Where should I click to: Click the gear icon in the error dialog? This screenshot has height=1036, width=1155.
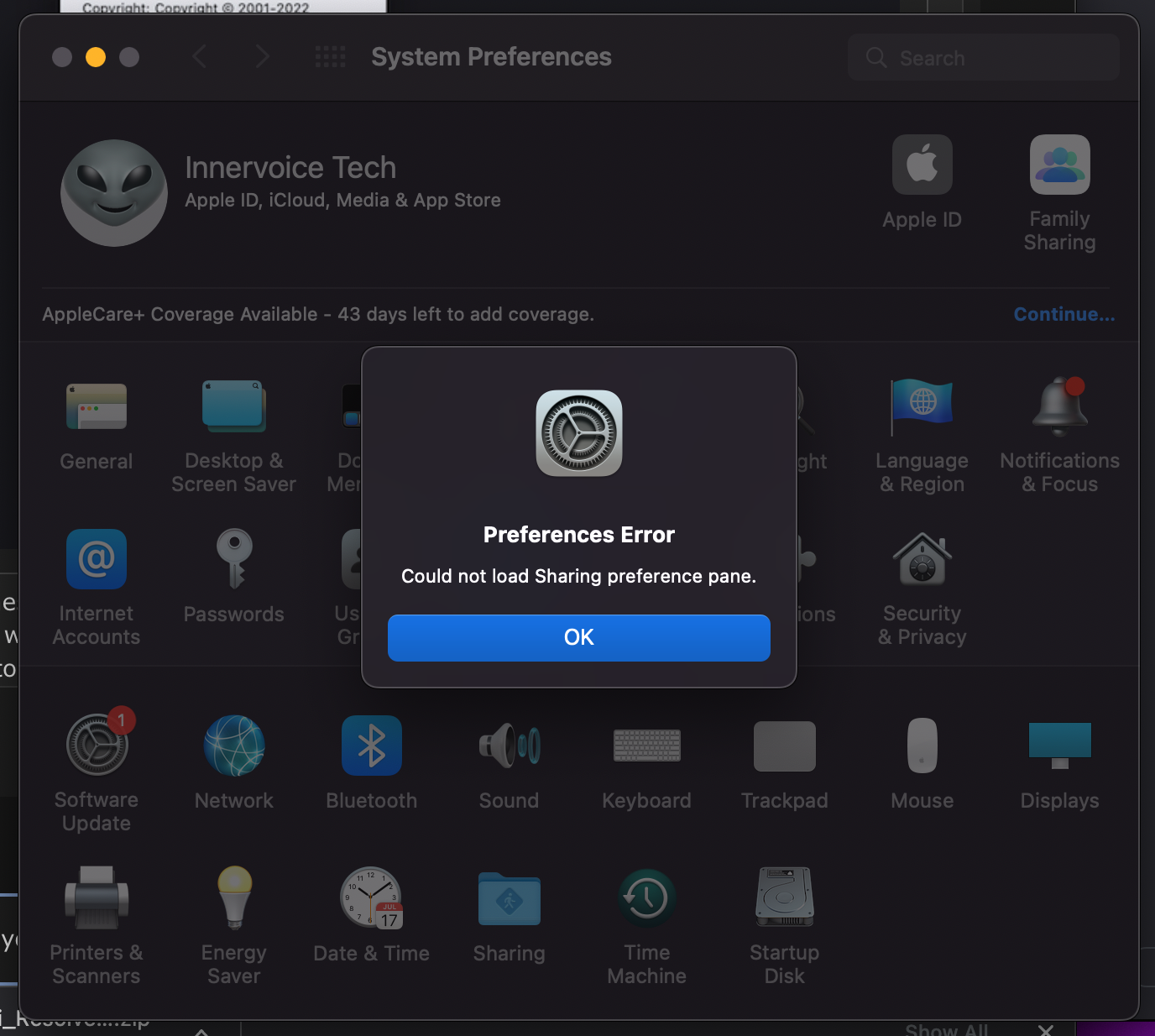coord(579,433)
